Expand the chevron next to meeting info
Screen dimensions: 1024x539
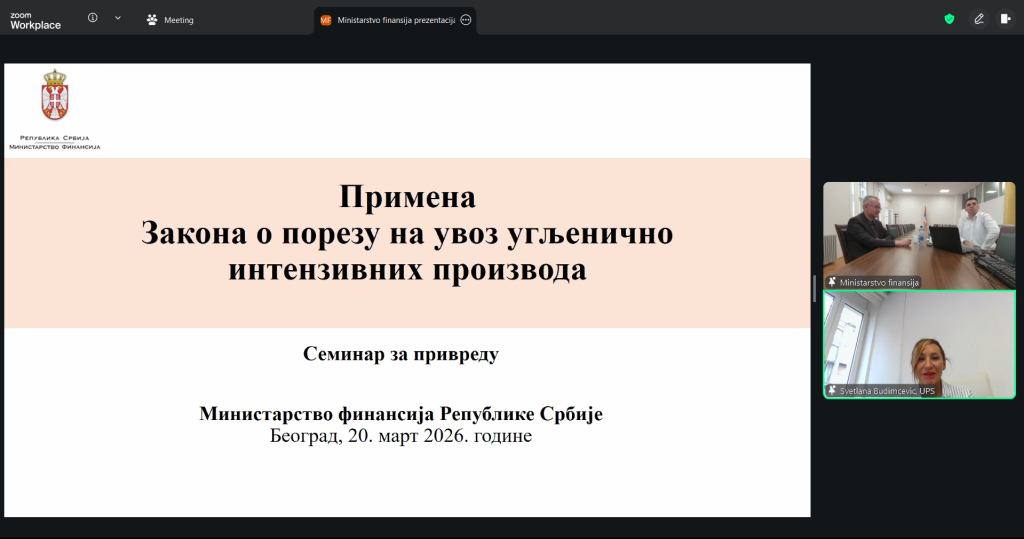coord(118,18)
